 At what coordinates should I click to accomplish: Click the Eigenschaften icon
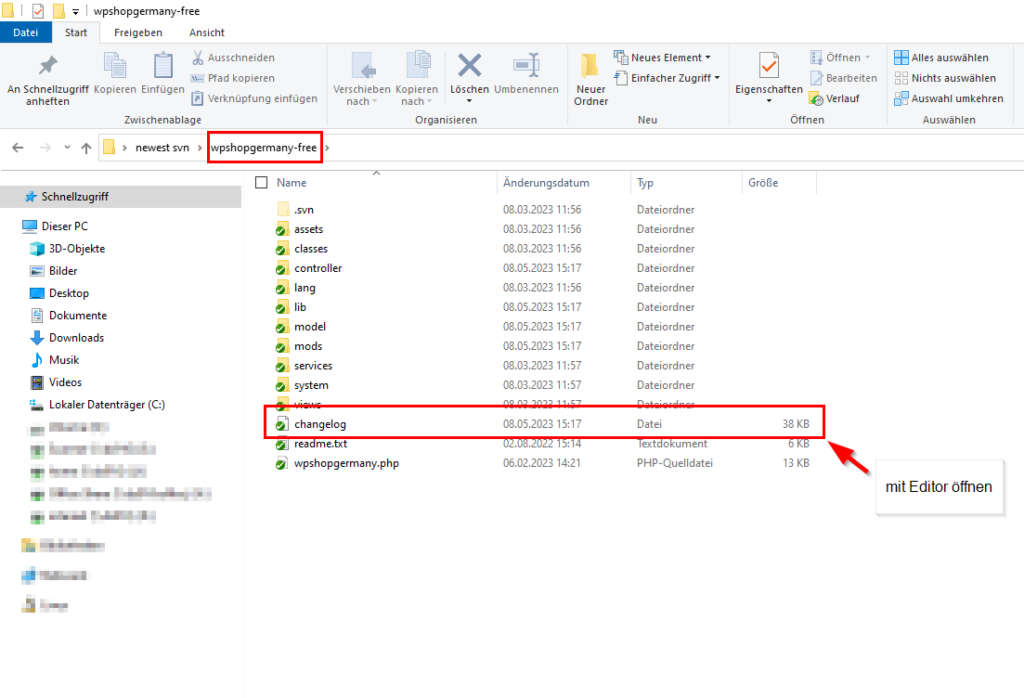pos(769,65)
